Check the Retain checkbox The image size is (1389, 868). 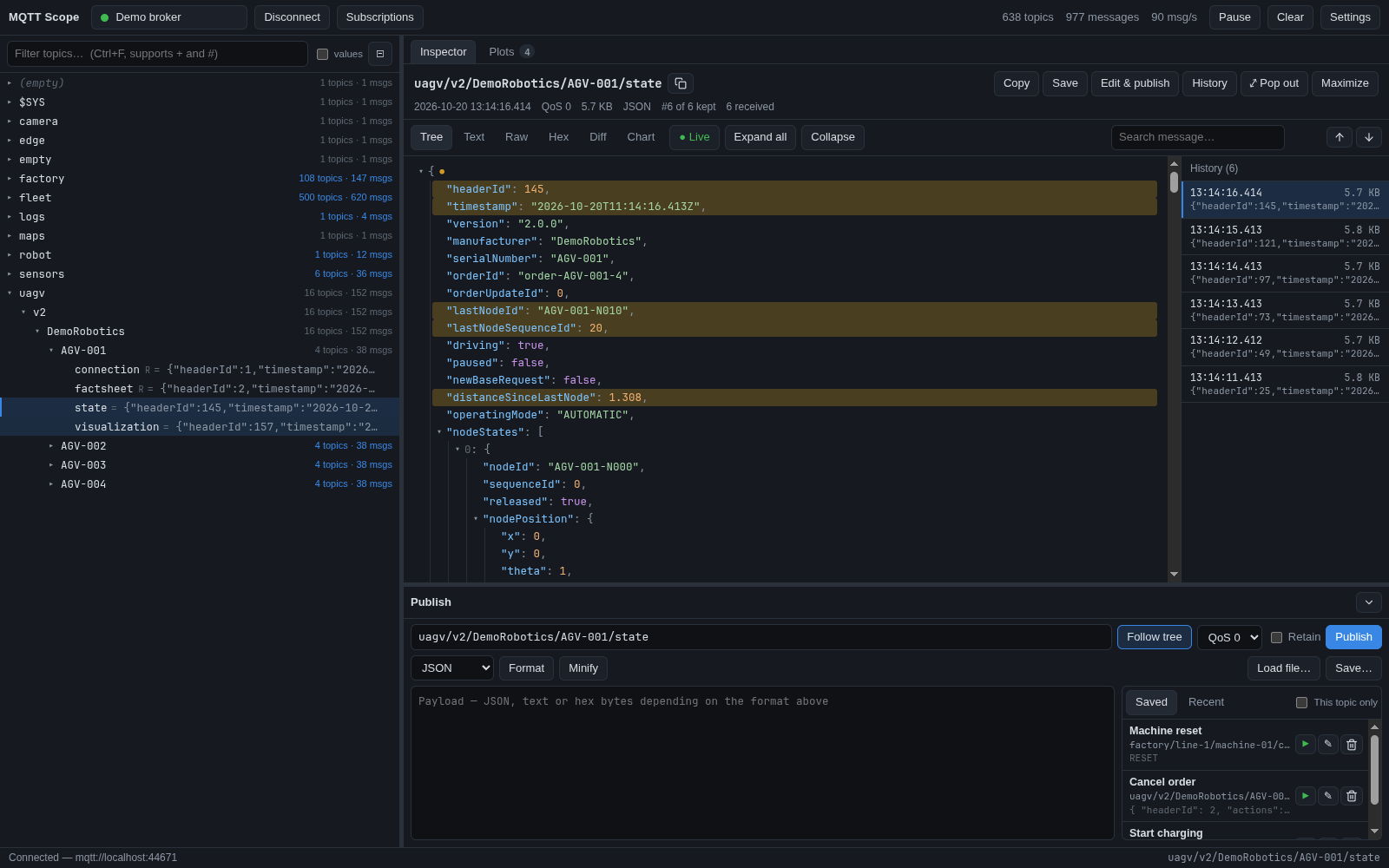[1277, 637]
